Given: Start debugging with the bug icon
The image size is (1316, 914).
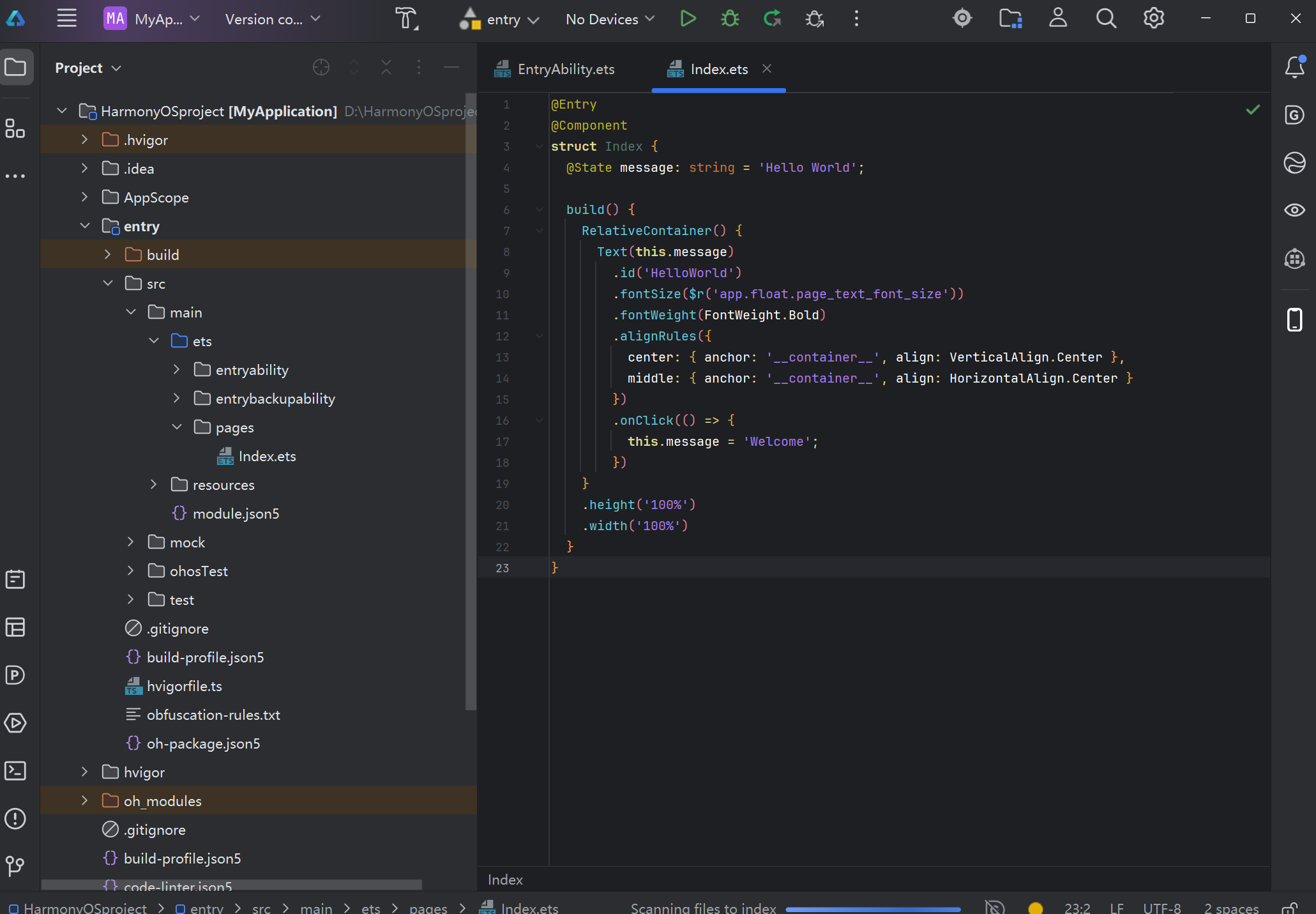Looking at the screenshot, I should tap(730, 19).
